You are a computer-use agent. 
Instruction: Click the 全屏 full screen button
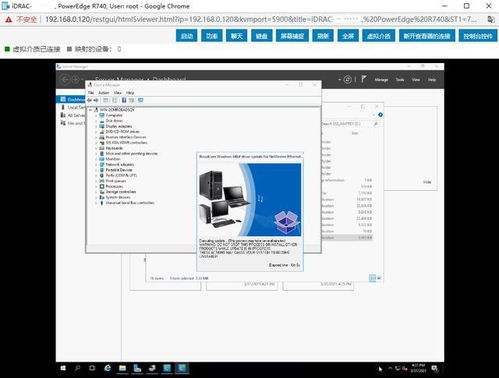[x=348, y=36]
